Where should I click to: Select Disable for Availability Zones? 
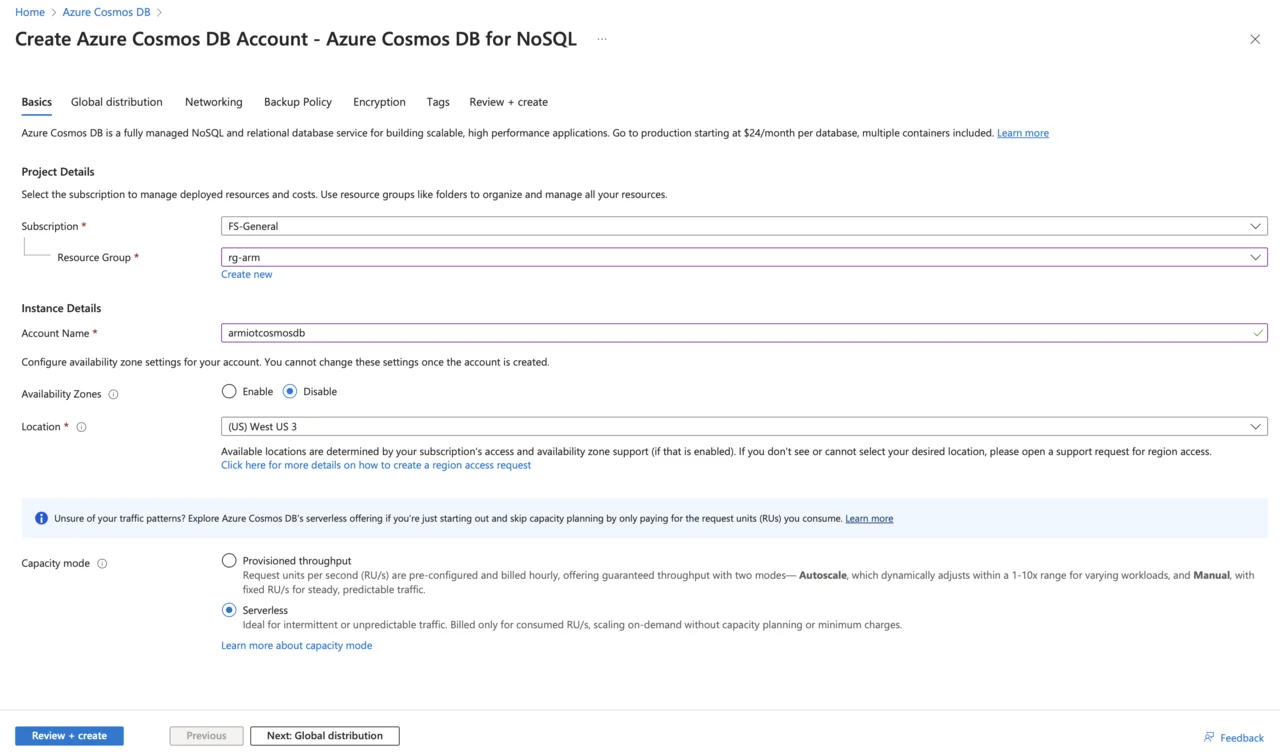point(290,392)
